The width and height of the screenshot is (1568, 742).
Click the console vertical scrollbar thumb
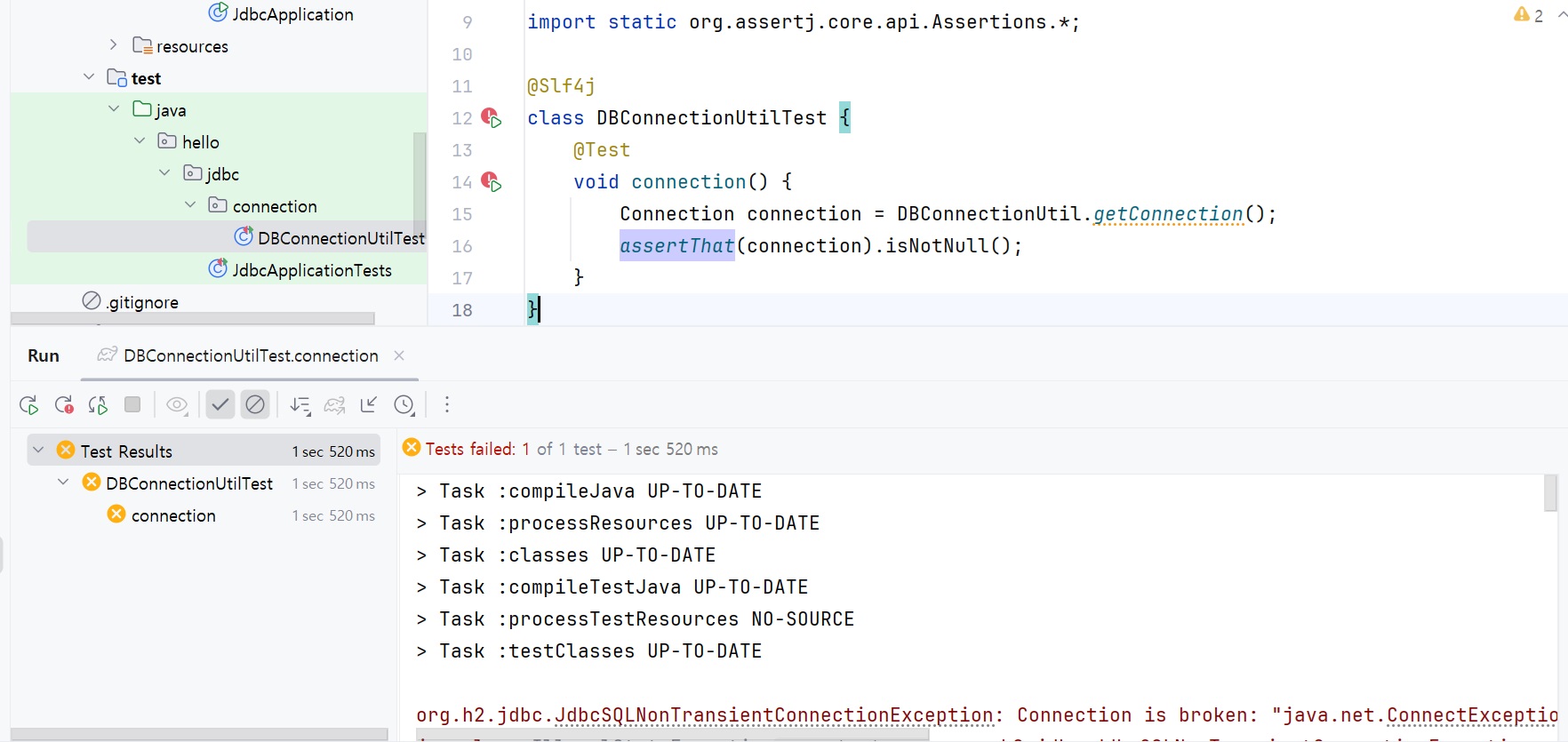click(x=1551, y=493)
